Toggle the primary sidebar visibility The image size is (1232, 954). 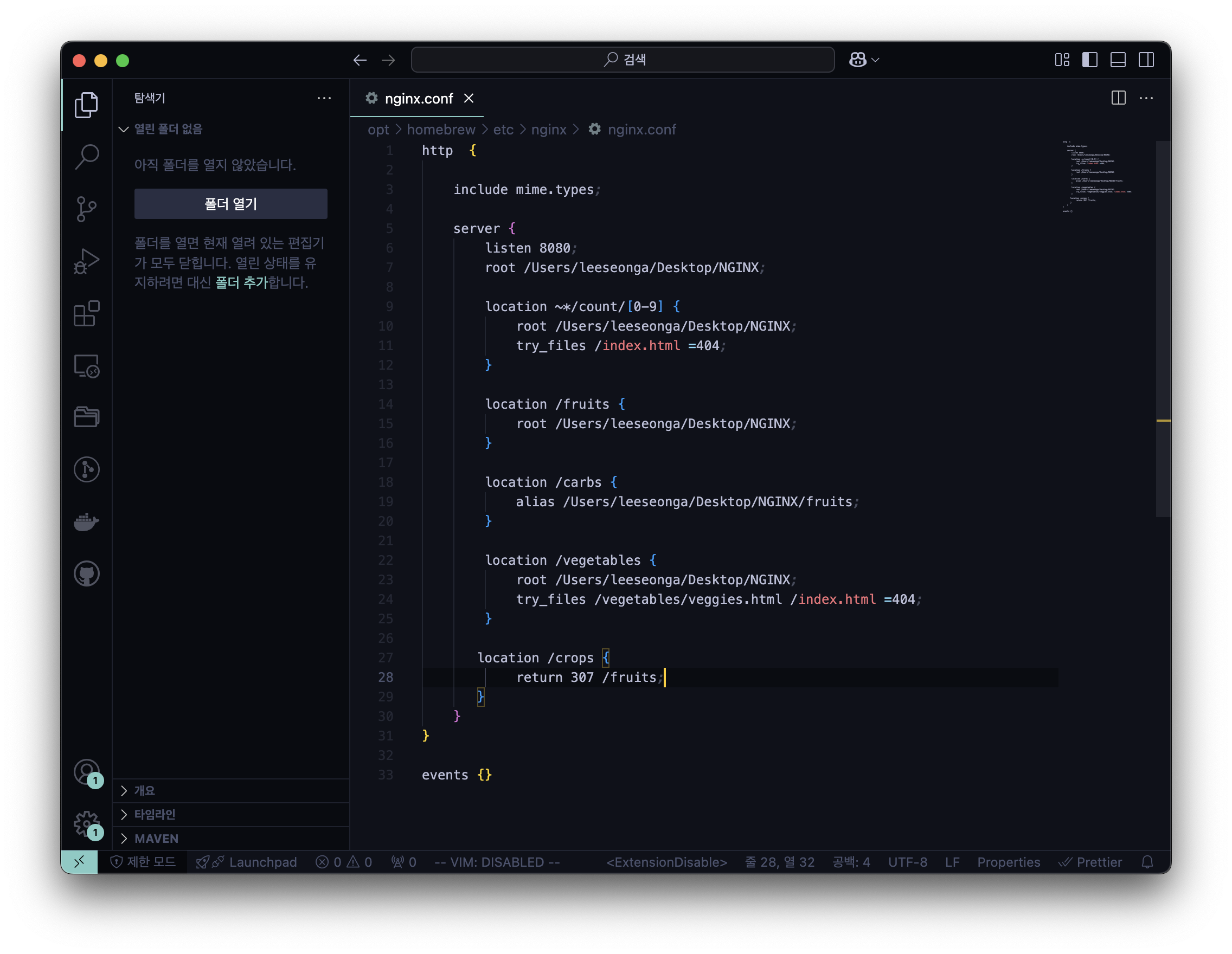pyautogui.click(x=1089, y=60)
